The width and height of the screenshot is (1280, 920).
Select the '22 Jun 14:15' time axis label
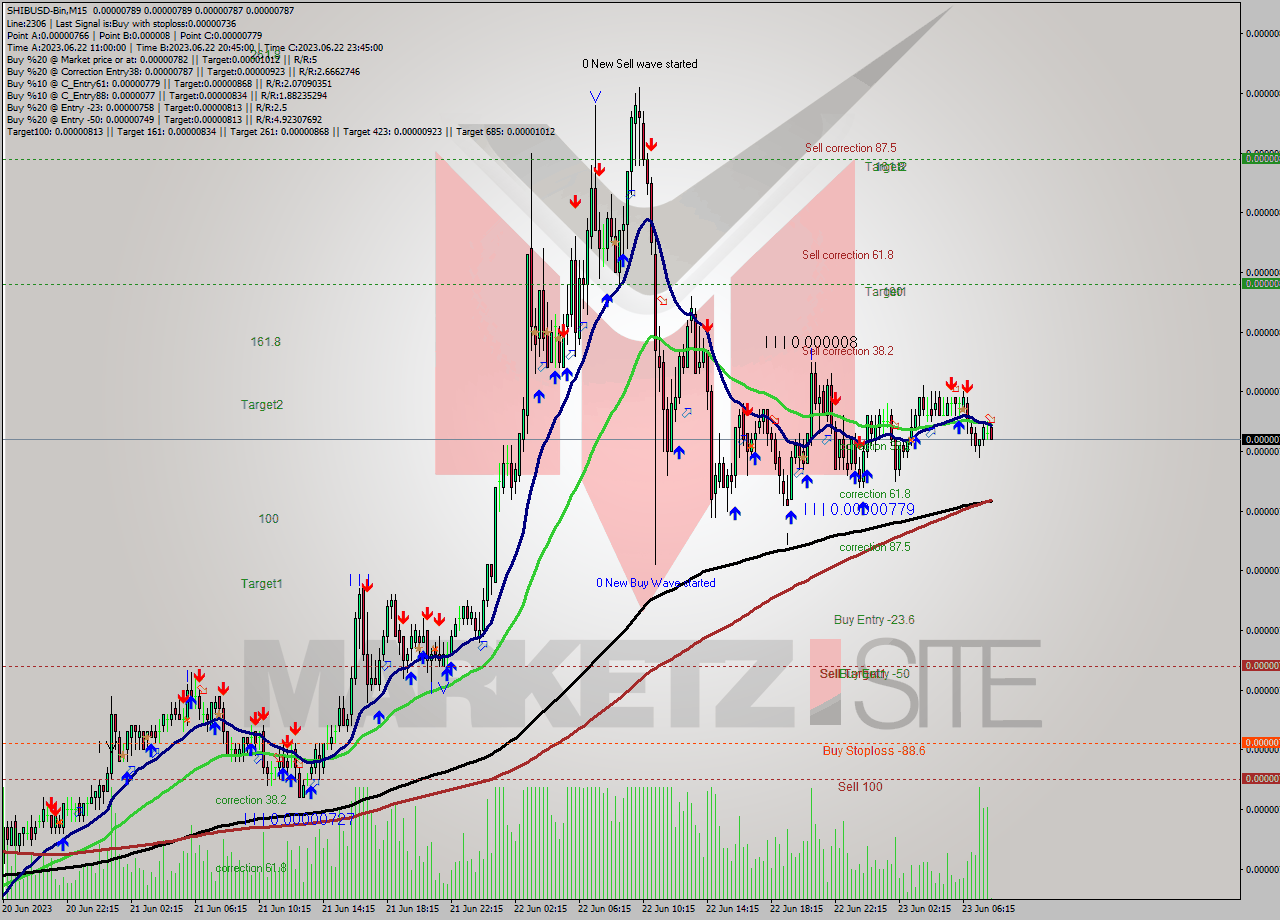[733, 909]
